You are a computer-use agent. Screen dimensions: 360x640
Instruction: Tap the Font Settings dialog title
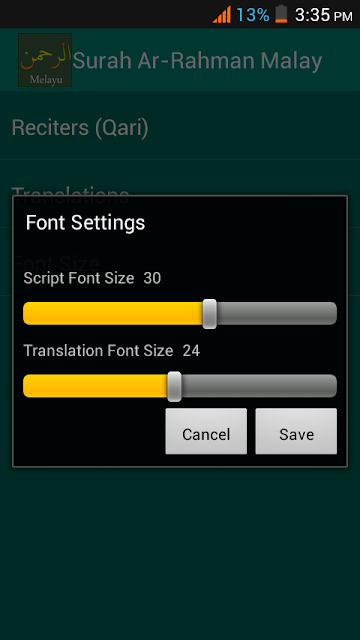tap(85, 223)
